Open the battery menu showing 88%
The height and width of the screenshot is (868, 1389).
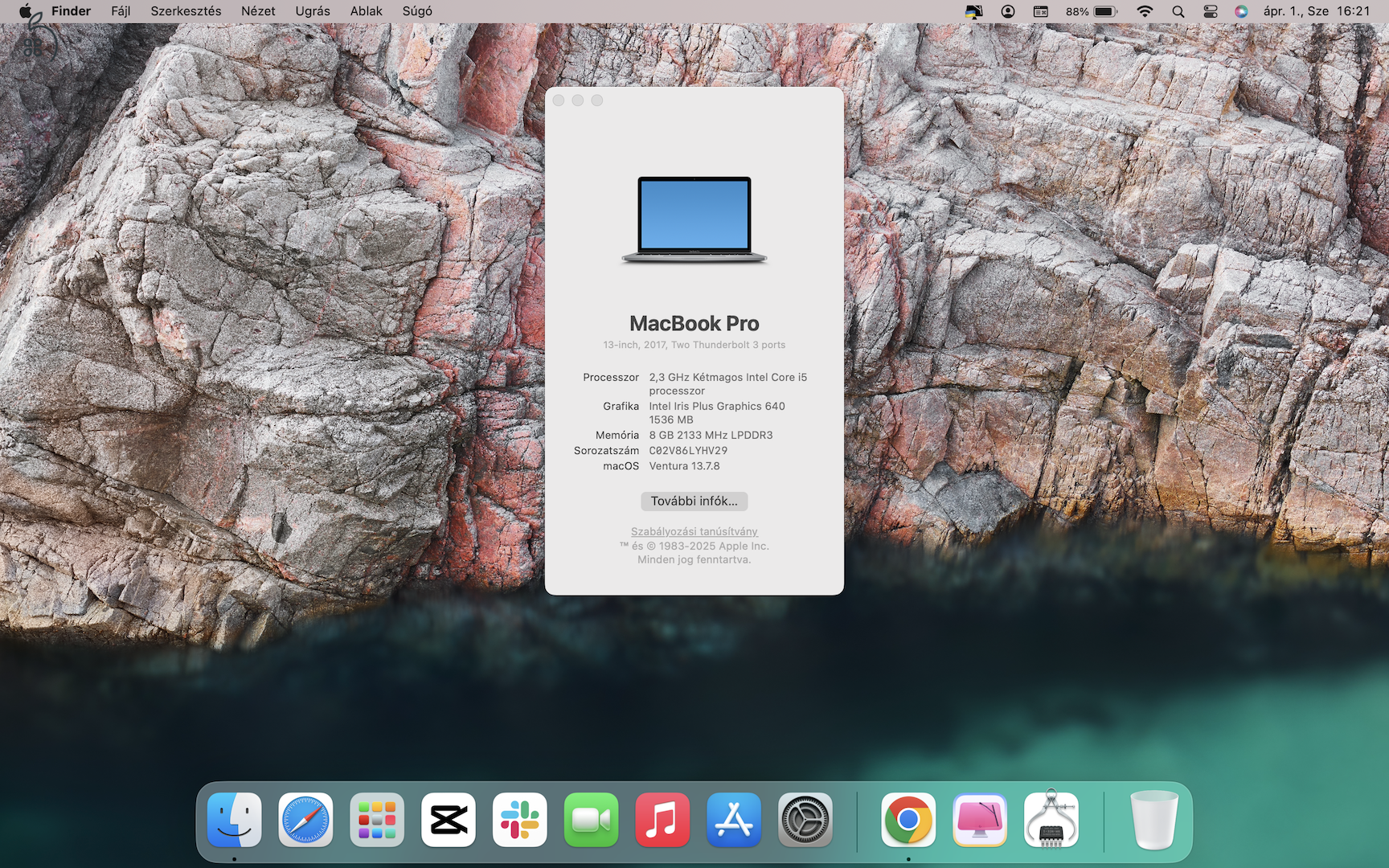click(1093, 11)
